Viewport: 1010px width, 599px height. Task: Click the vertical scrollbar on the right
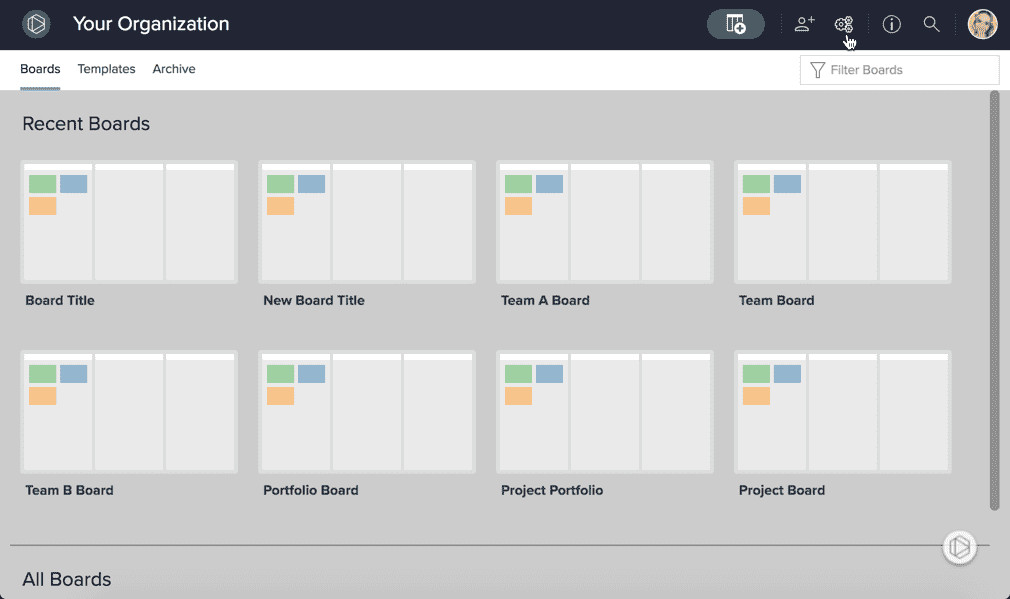[994, 300]
